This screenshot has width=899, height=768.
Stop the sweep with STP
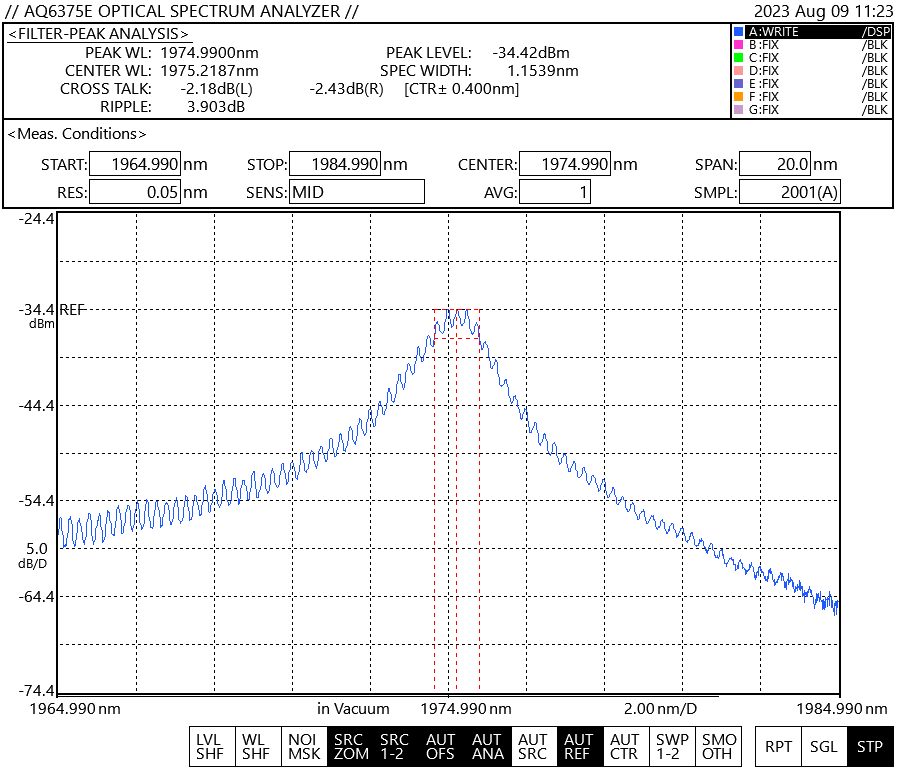[869, 747]
